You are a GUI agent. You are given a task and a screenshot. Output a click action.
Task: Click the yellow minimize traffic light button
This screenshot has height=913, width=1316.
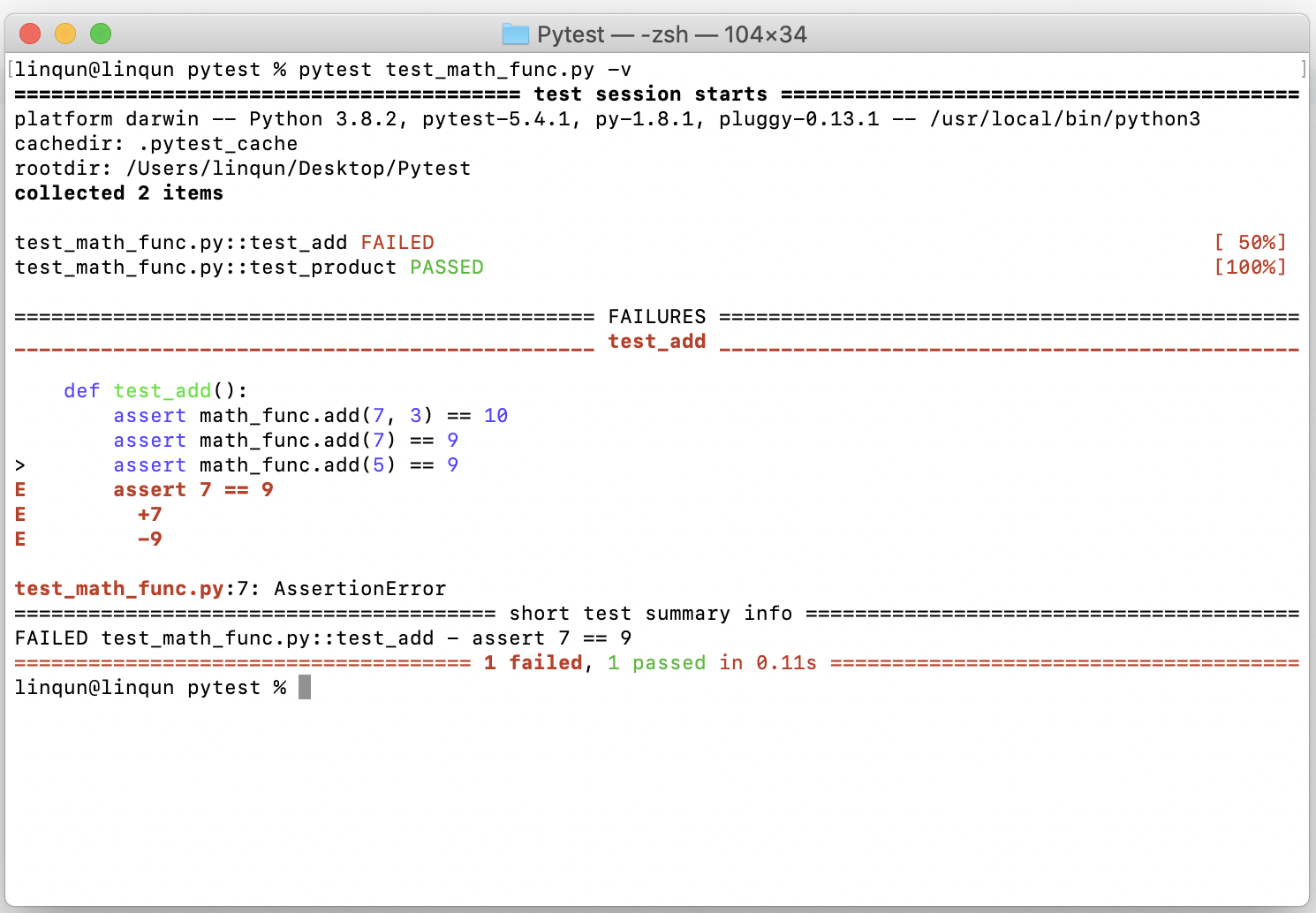tap(64, 34)
